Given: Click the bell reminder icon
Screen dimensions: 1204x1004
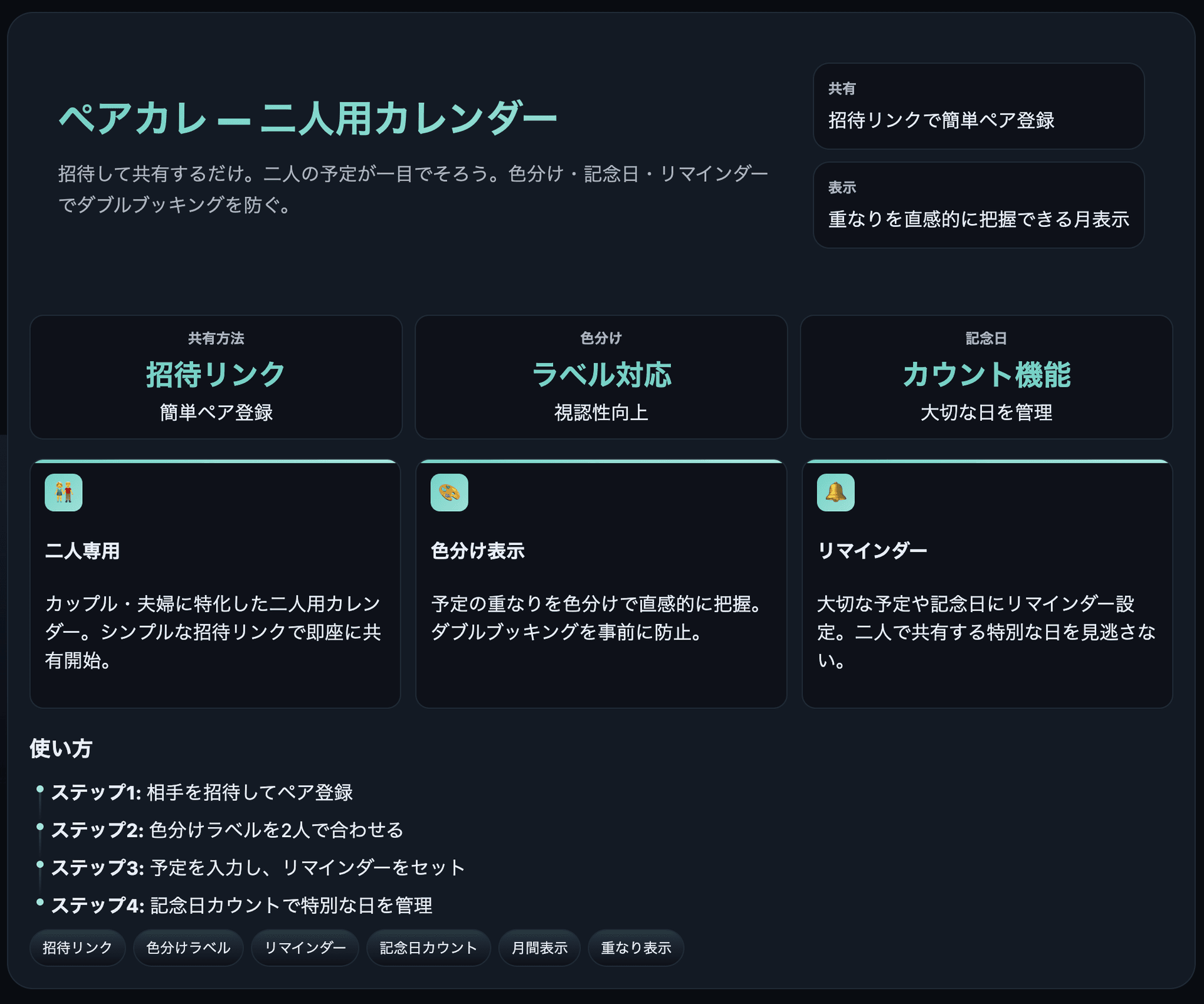Looking at the screenshot, I should 836,494.
